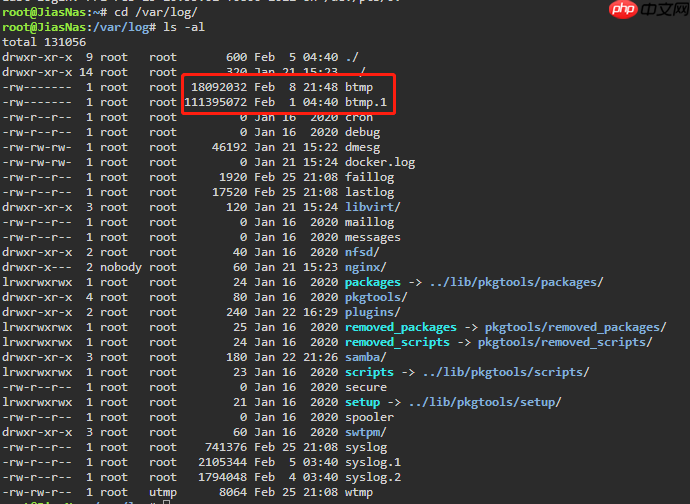Click the scripts symlink name

(369, 372)
